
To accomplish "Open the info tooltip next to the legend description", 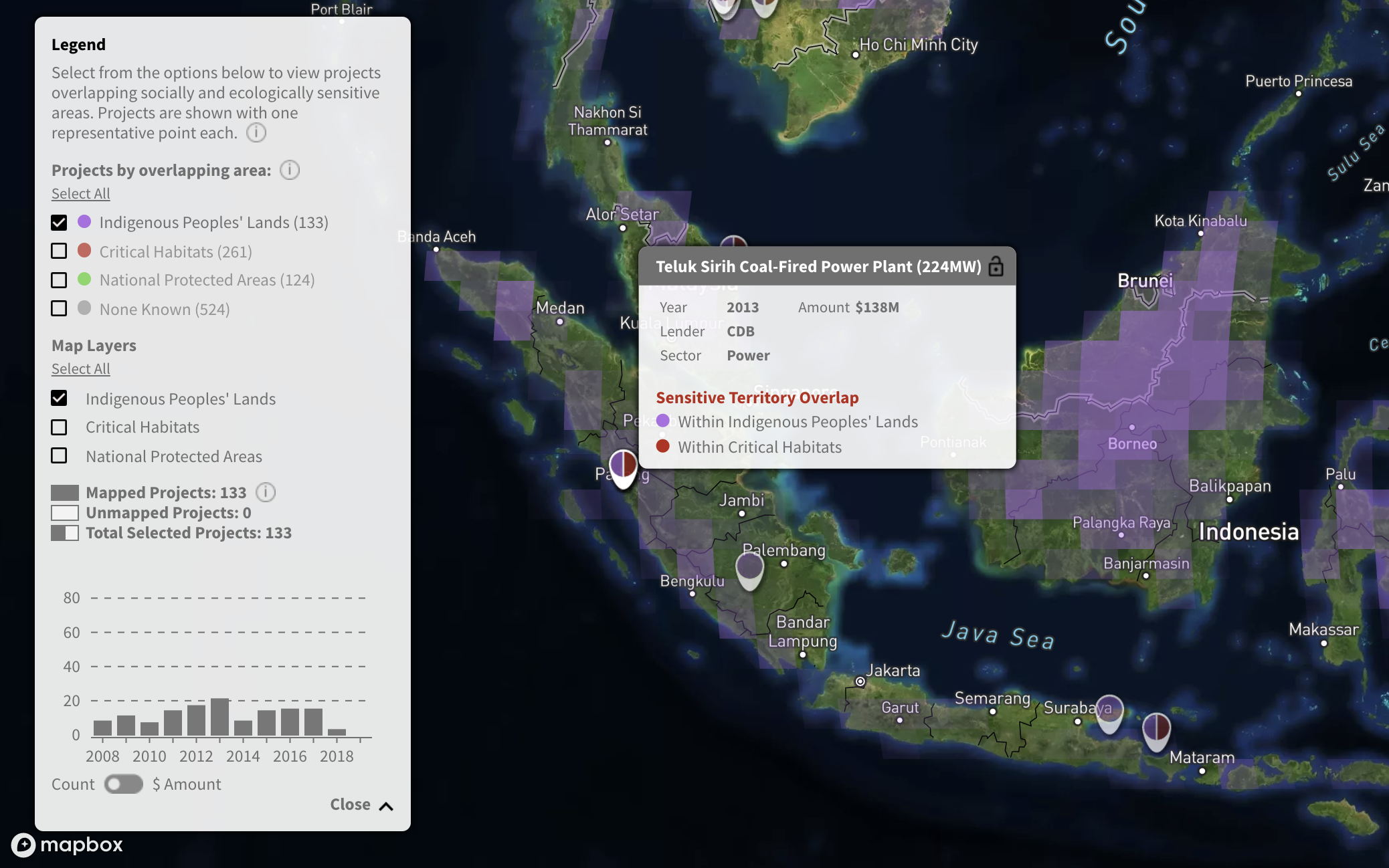I will [256, 133].
